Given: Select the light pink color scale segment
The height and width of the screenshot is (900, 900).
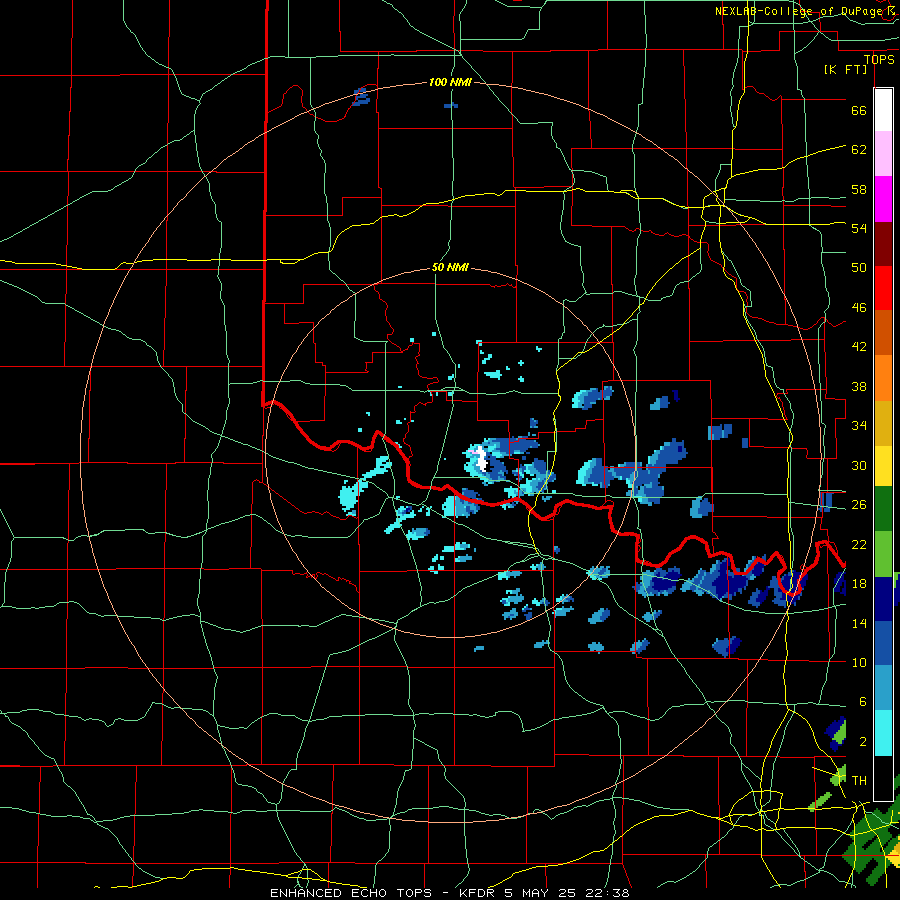Looking at the screenshot, I should 883,154.
